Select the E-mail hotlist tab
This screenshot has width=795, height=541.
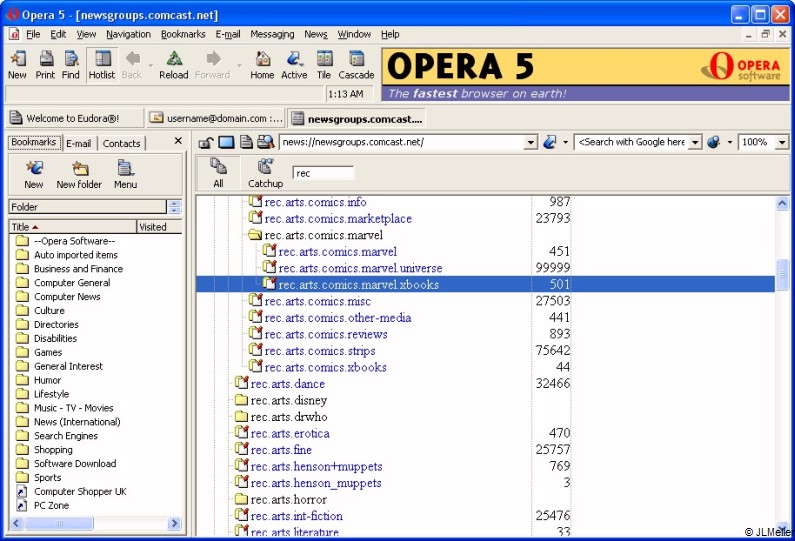[79, 143]
